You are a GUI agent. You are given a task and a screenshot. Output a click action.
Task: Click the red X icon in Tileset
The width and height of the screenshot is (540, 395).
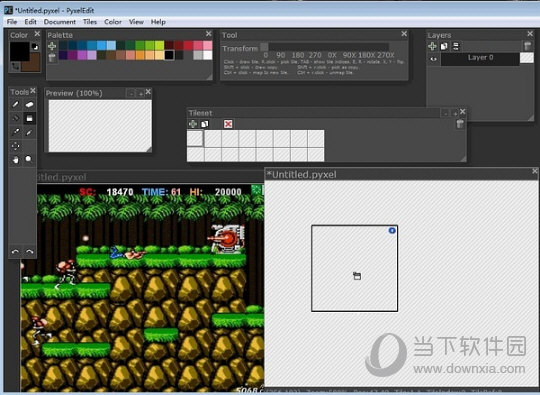[228, 124]
